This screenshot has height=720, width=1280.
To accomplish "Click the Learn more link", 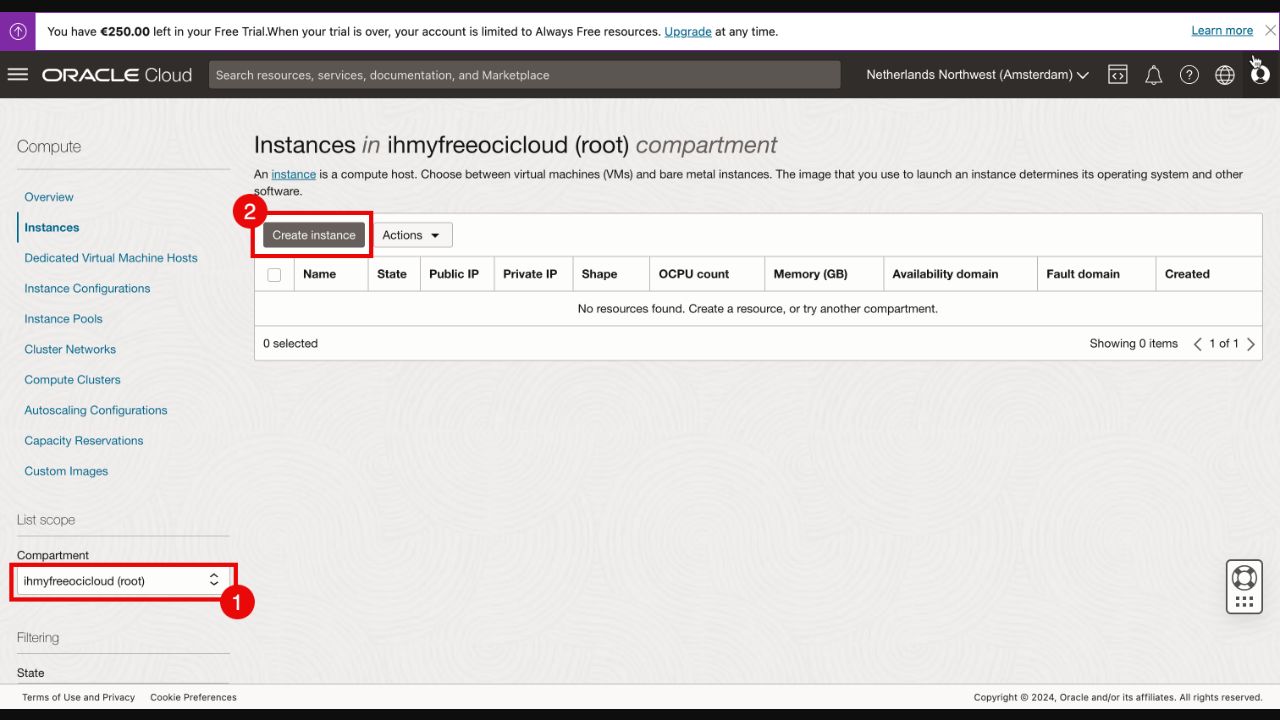I will pos(1222,31).
